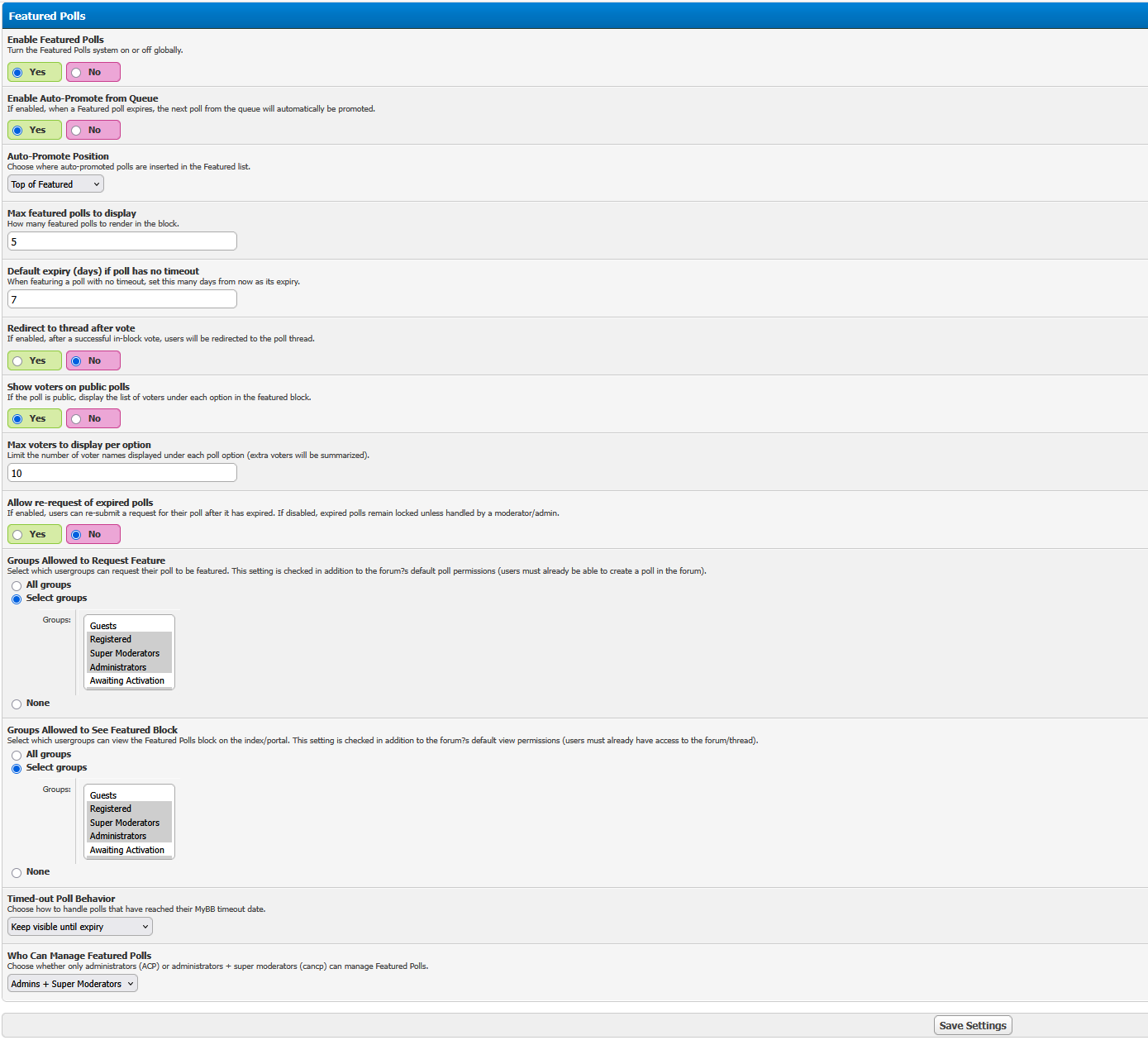
Task: Click the Save Settings button
Action: click(x=972, y=1026)
